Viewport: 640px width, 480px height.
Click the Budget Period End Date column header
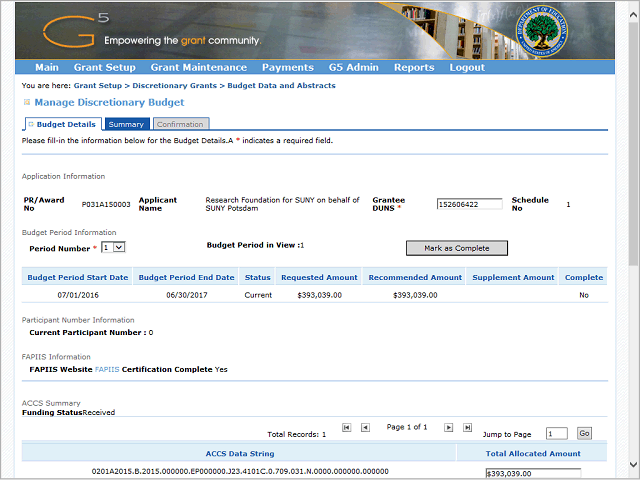(187, 278)
